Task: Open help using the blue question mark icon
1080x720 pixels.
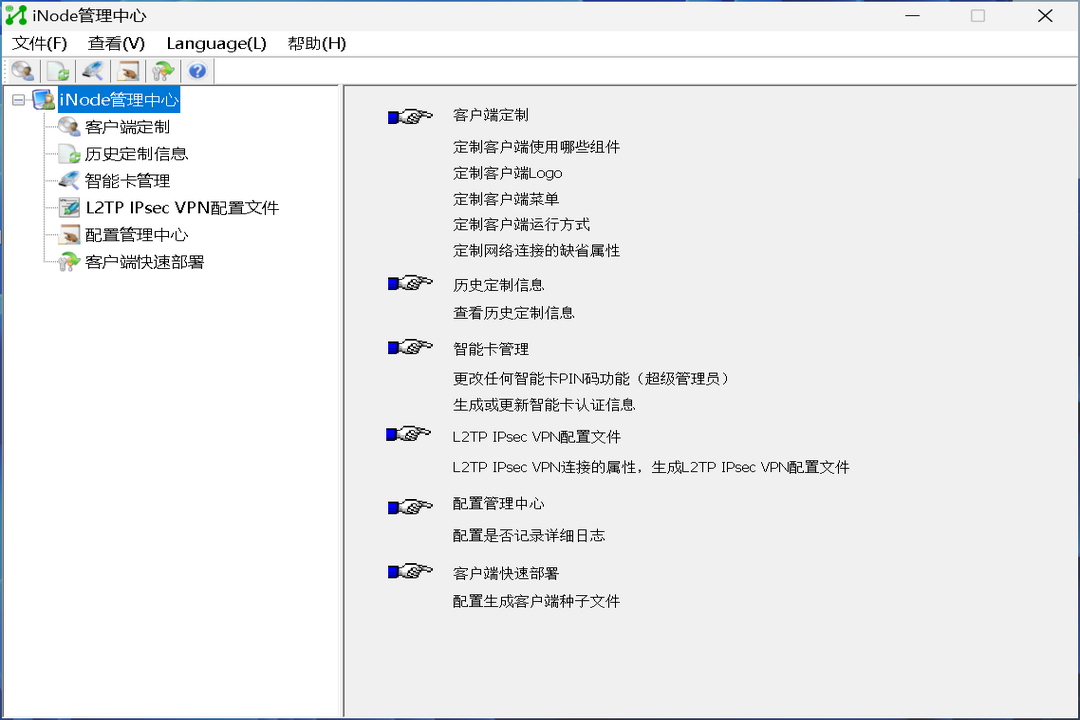Action: click(x=197, y=70)
